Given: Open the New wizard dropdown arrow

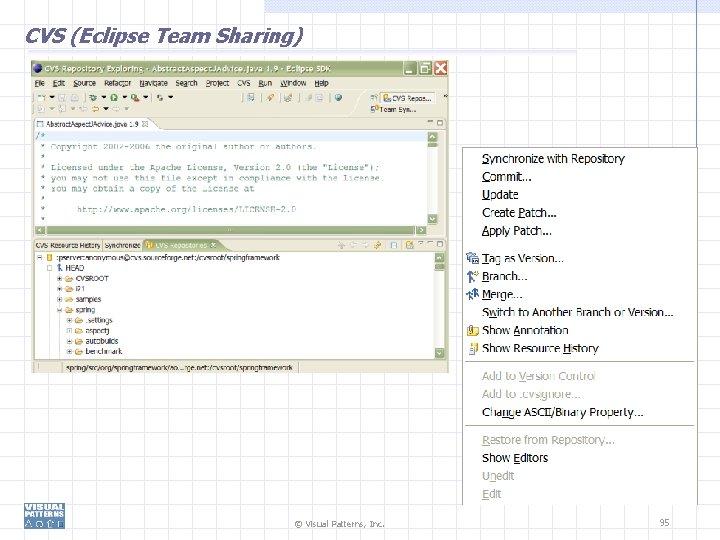Looking at the screenshot, I should [52, 97].
